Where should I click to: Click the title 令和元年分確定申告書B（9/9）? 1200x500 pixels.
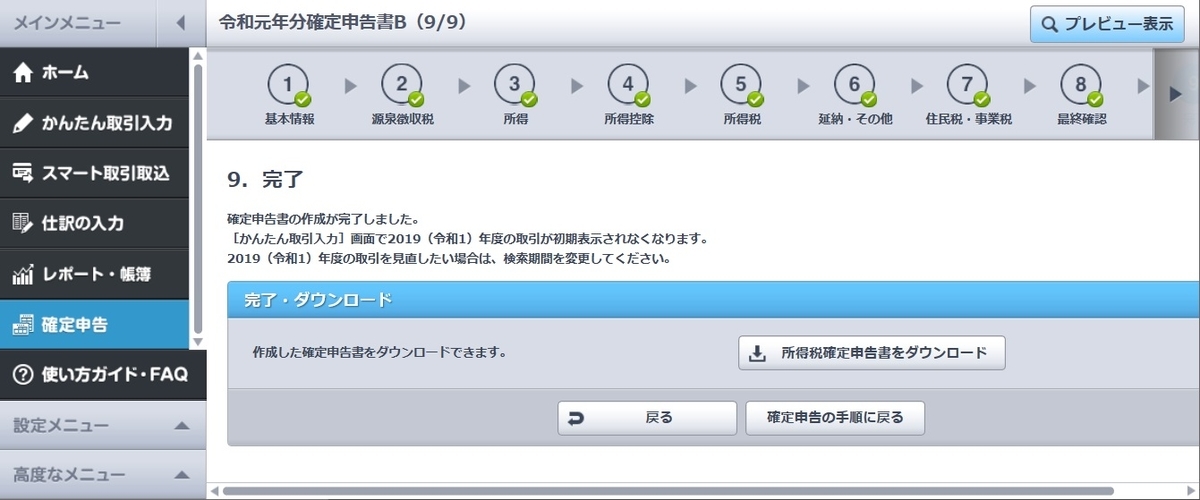[x=345, y=22]
